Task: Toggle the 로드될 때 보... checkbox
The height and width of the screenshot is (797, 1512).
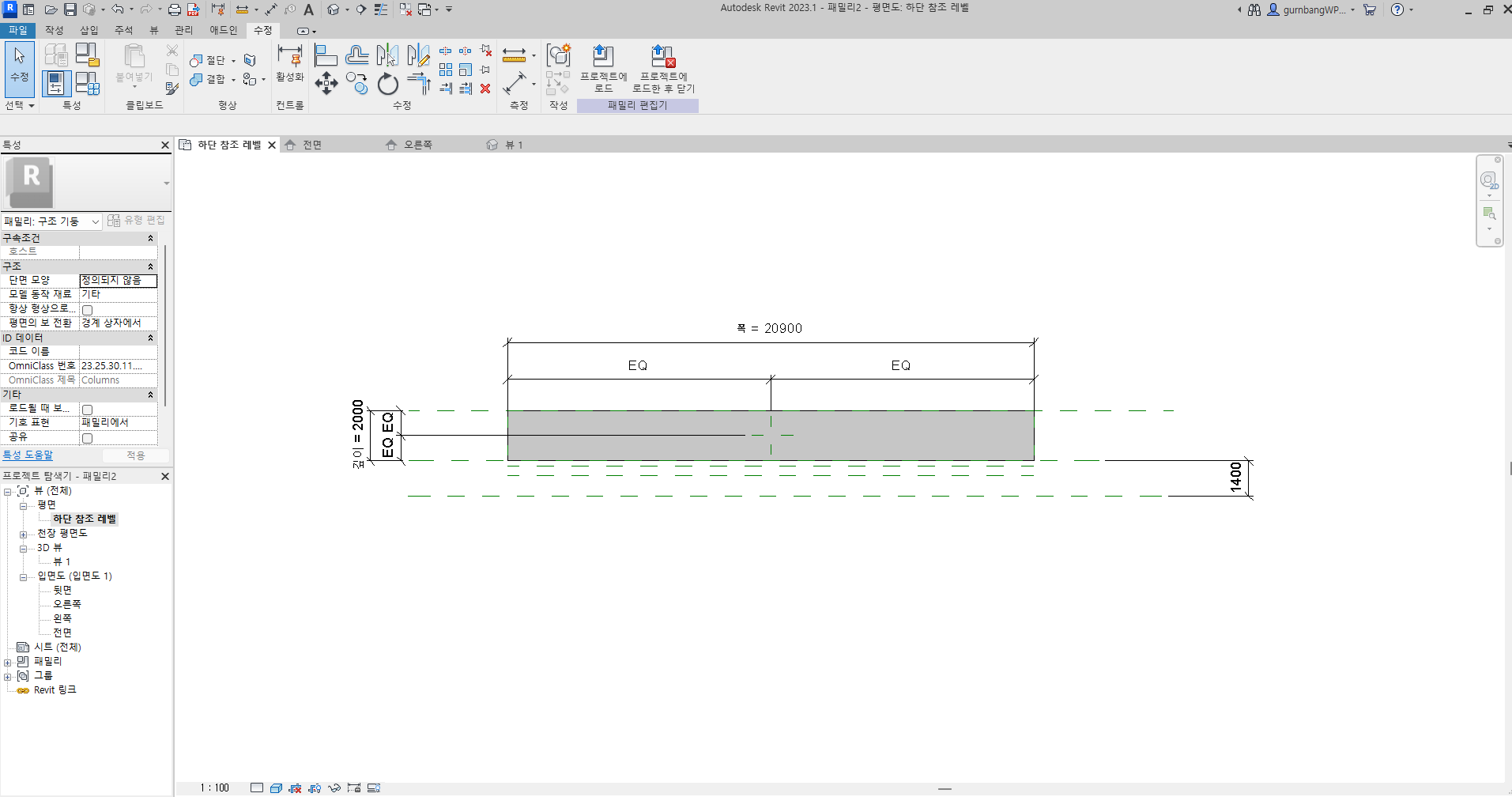Action: click(88, 410)
